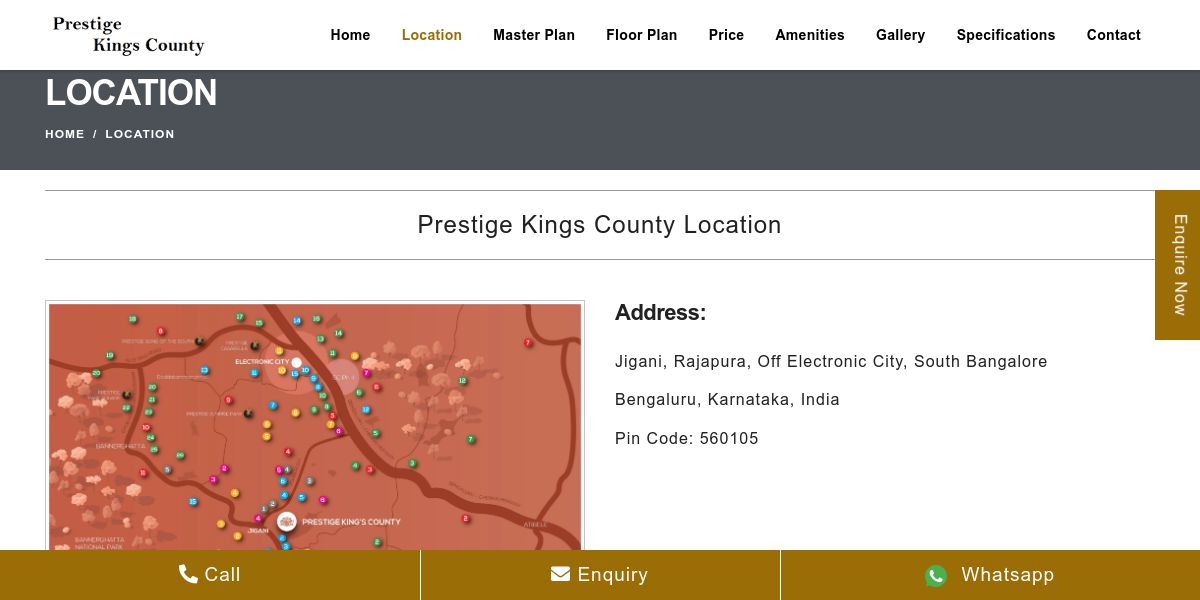Click the green WhatsApp icon

pos(936,575)
